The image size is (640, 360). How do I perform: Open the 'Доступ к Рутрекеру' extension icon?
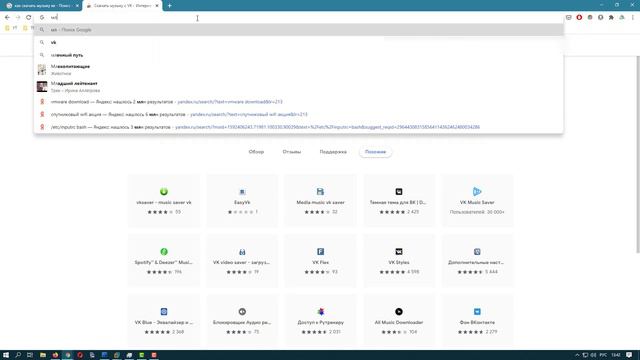coord(320,311)
